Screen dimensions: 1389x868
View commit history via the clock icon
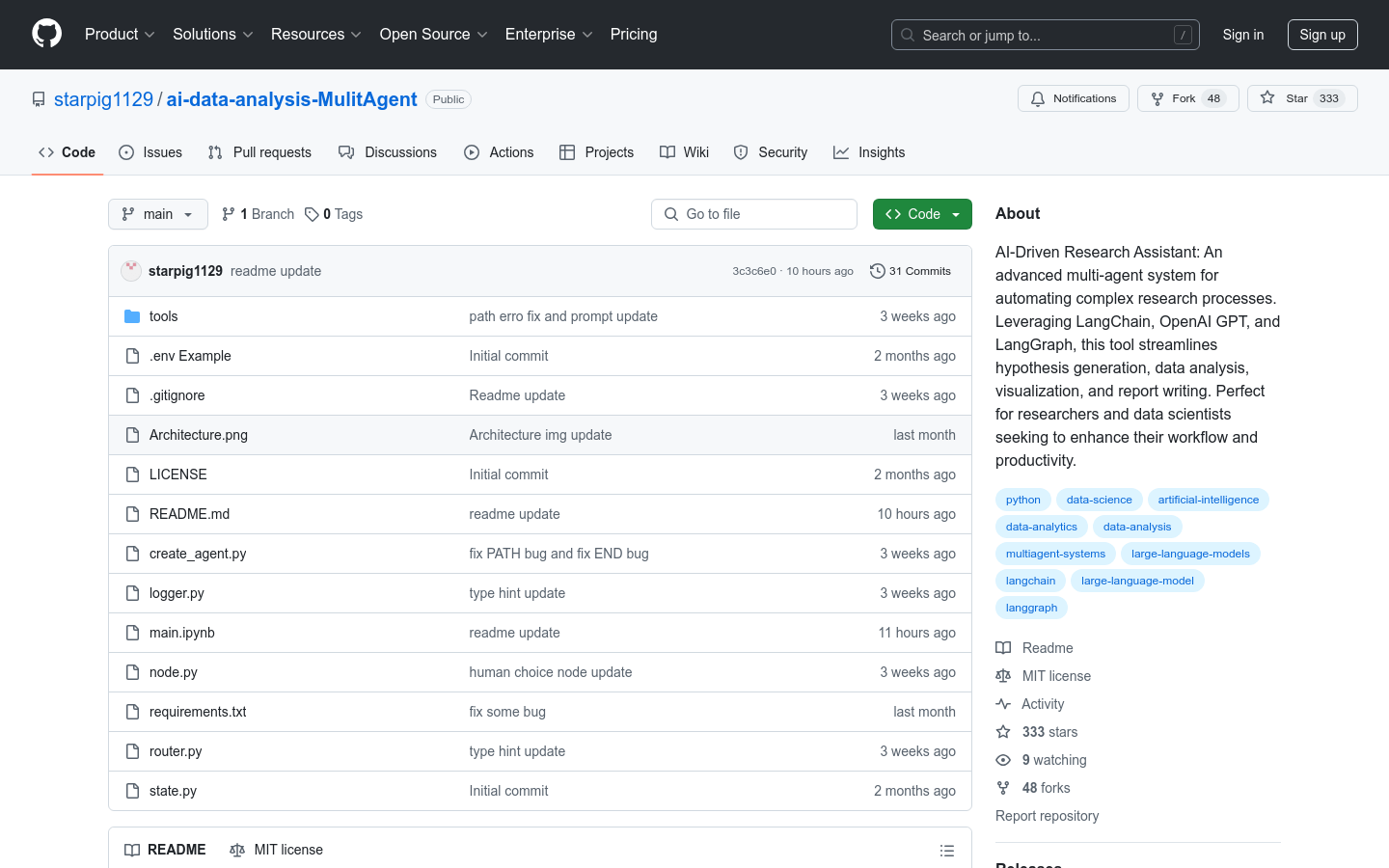[877, 271]
